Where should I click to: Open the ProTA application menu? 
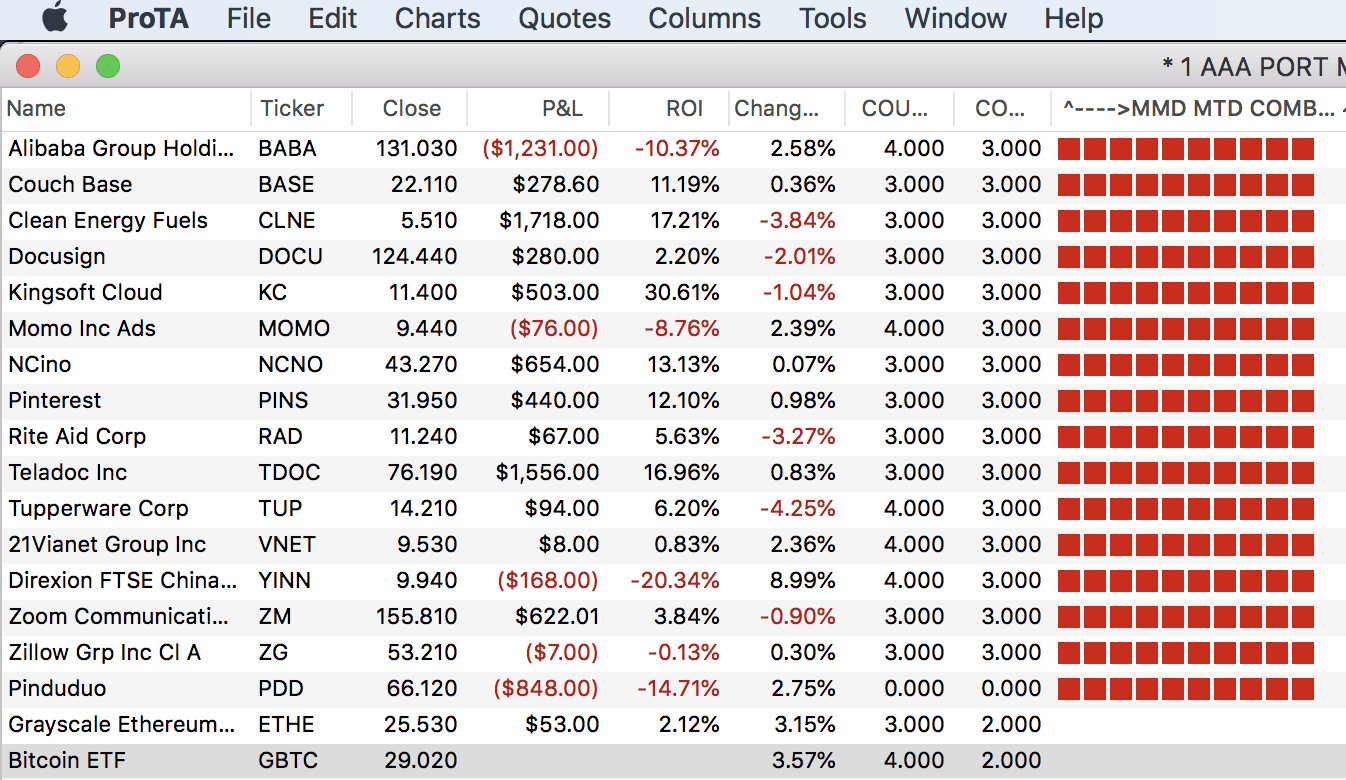[x=148, y=18]
